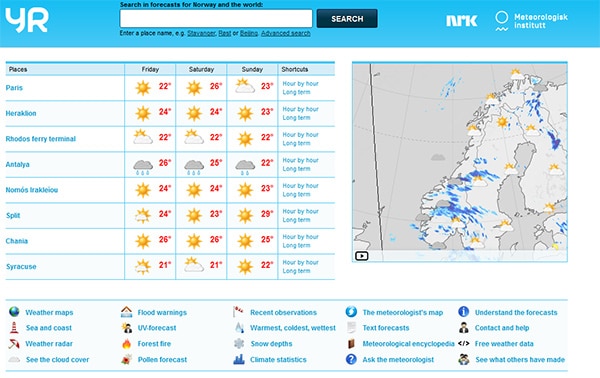Open the Chania forecast link
The image size is (600, 378).
click(x=17, y=241)
